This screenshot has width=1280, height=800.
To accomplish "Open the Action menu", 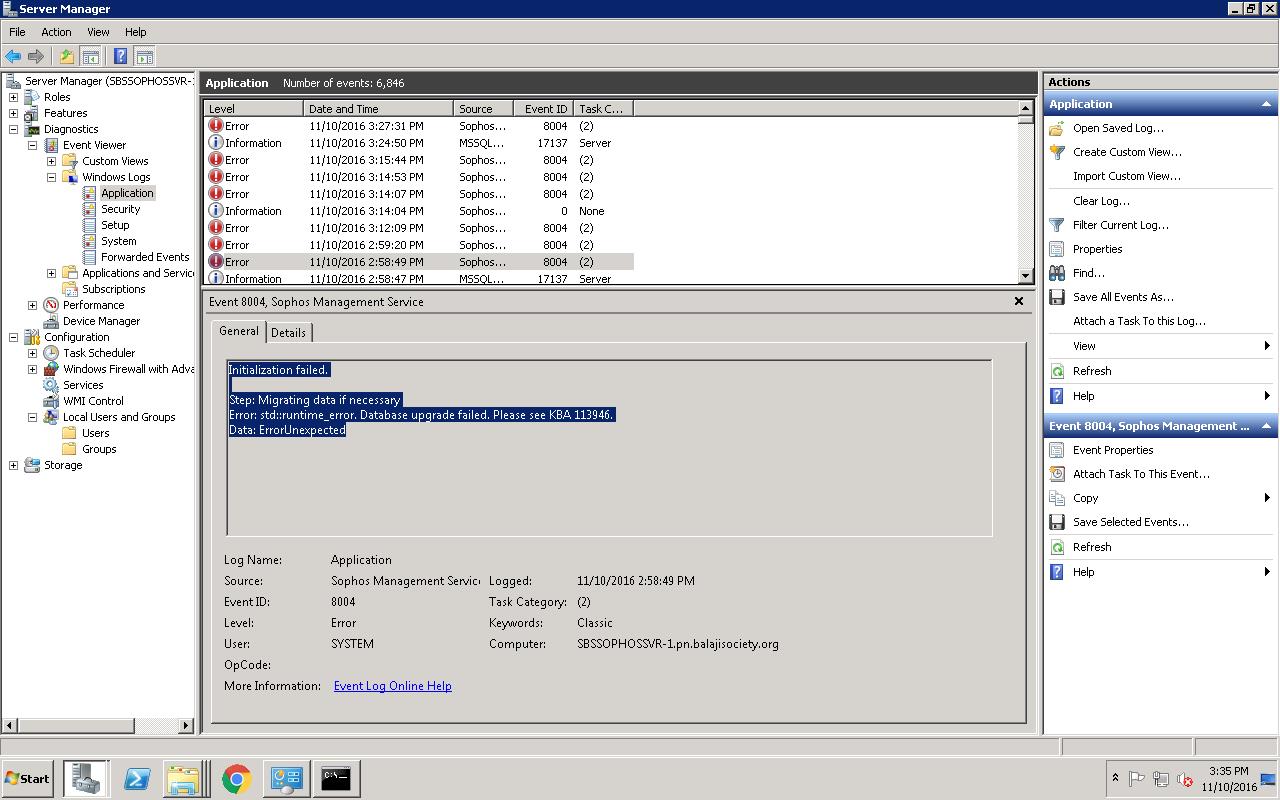I will click(x=56, y=32).
